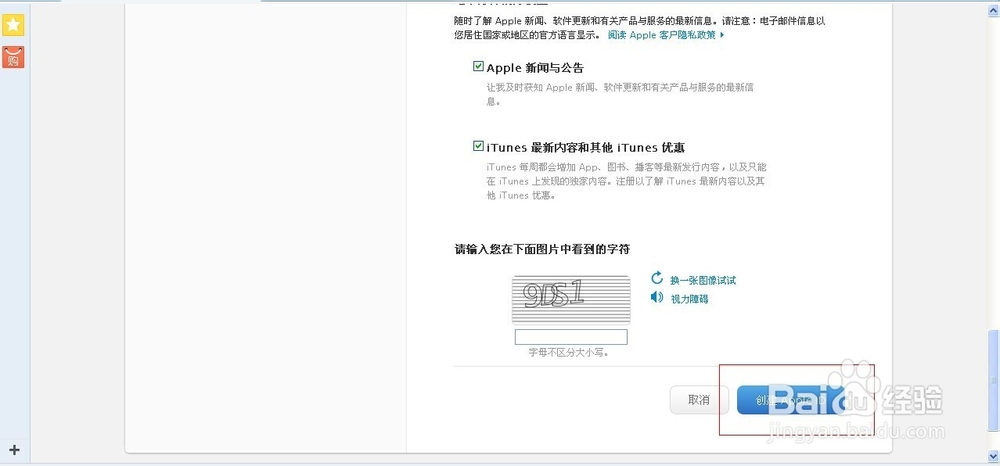Uncheck the Apple 新闻与公告 checkbox

pos(478,66)
